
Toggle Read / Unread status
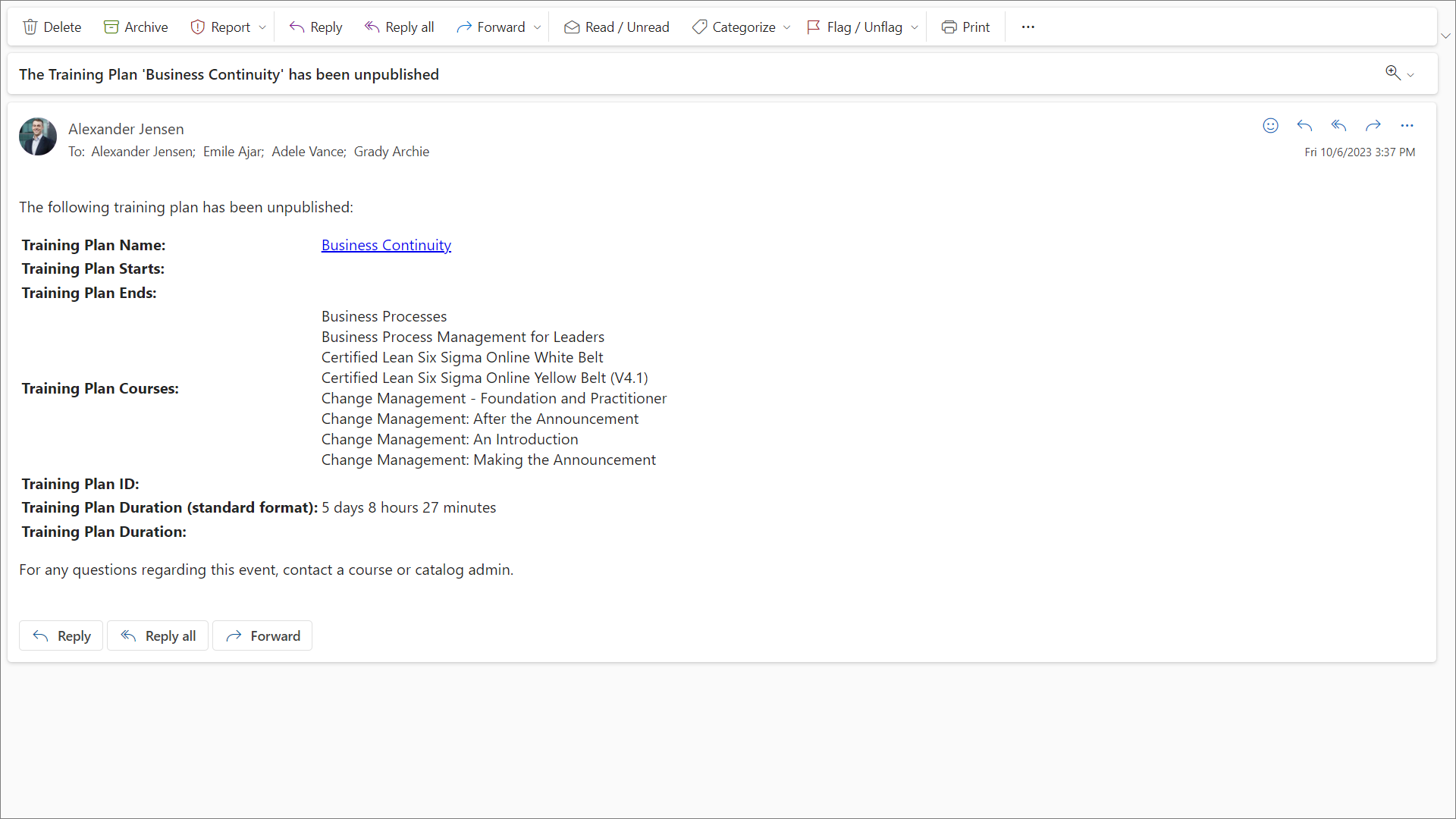click(x=616, y=27)
